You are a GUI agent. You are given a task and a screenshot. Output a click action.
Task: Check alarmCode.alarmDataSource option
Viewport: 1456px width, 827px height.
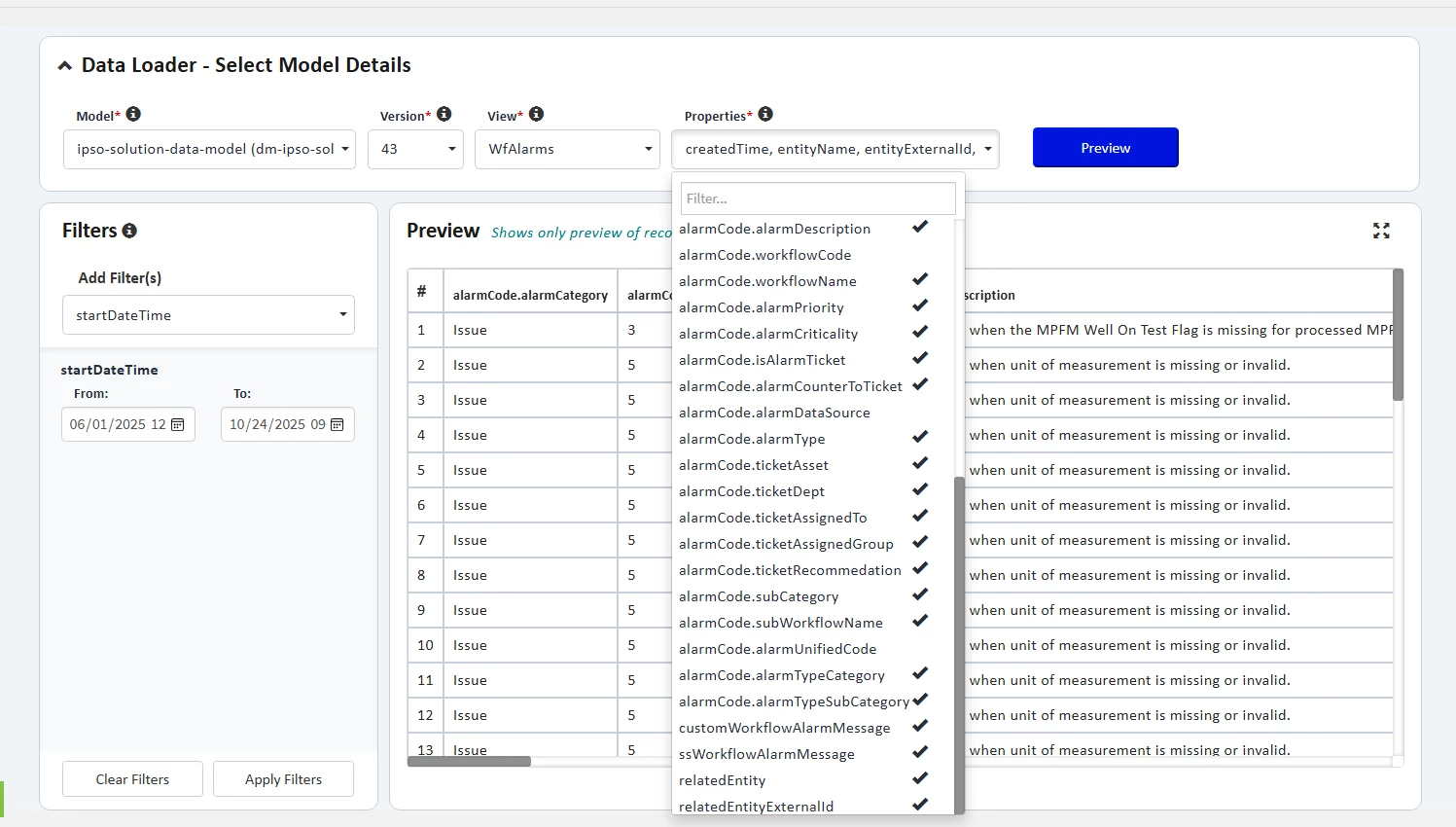[774, 413]
